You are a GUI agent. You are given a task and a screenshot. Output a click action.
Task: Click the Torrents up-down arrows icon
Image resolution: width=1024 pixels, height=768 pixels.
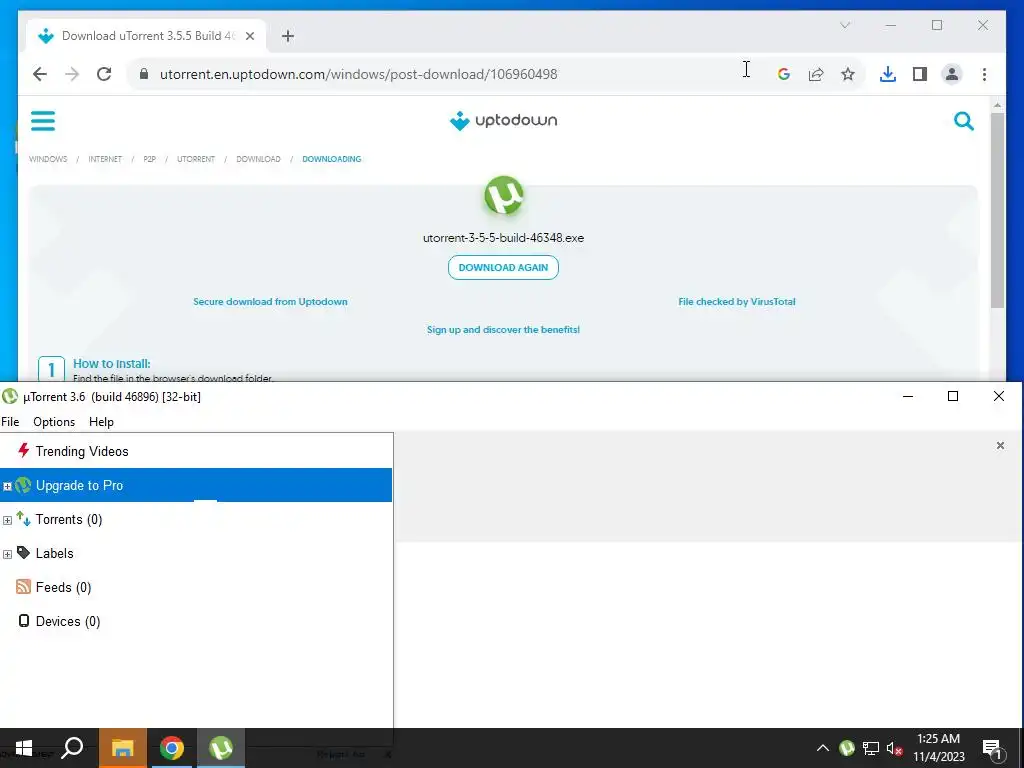tap(24, 519)
